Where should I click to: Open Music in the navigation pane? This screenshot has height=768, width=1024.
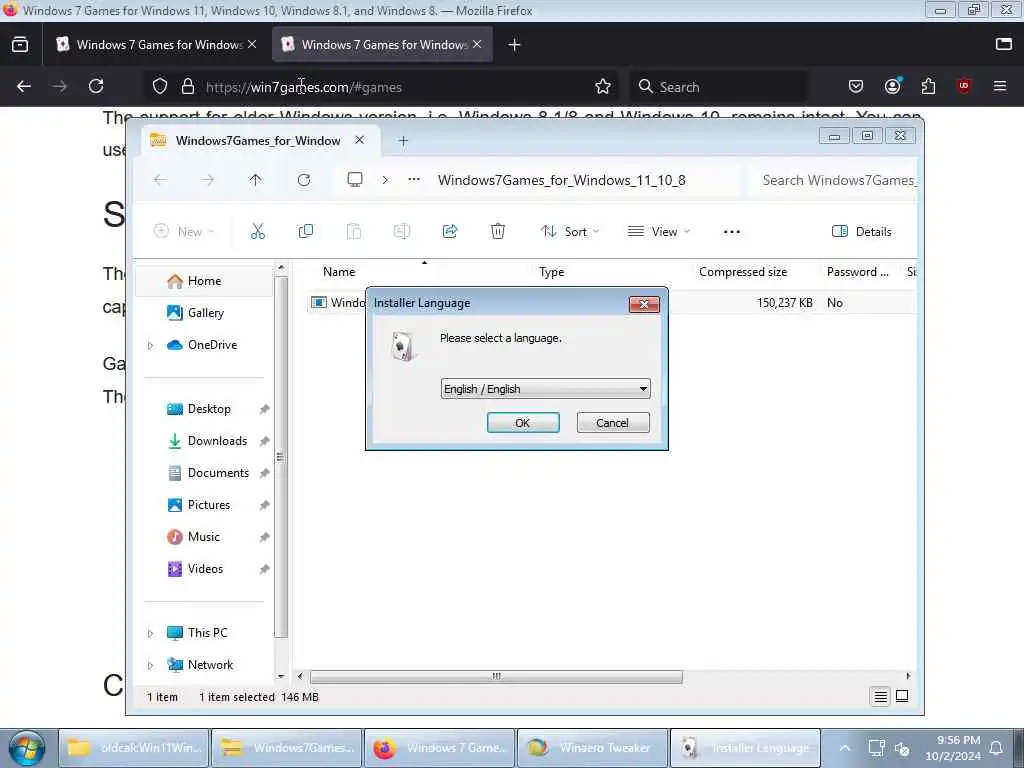204,537
